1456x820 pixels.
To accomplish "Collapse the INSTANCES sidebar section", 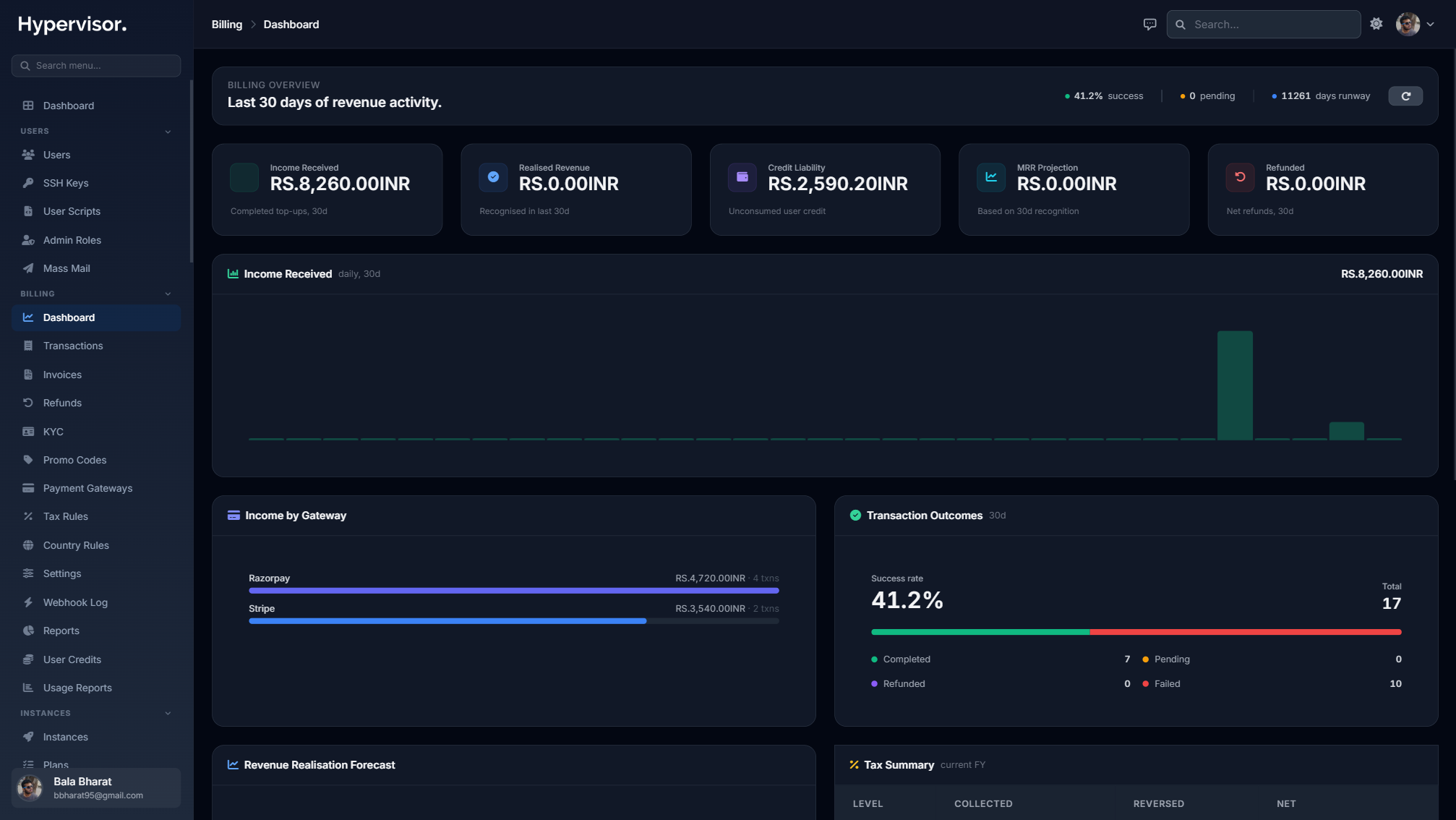I will [x=168, y=714].
